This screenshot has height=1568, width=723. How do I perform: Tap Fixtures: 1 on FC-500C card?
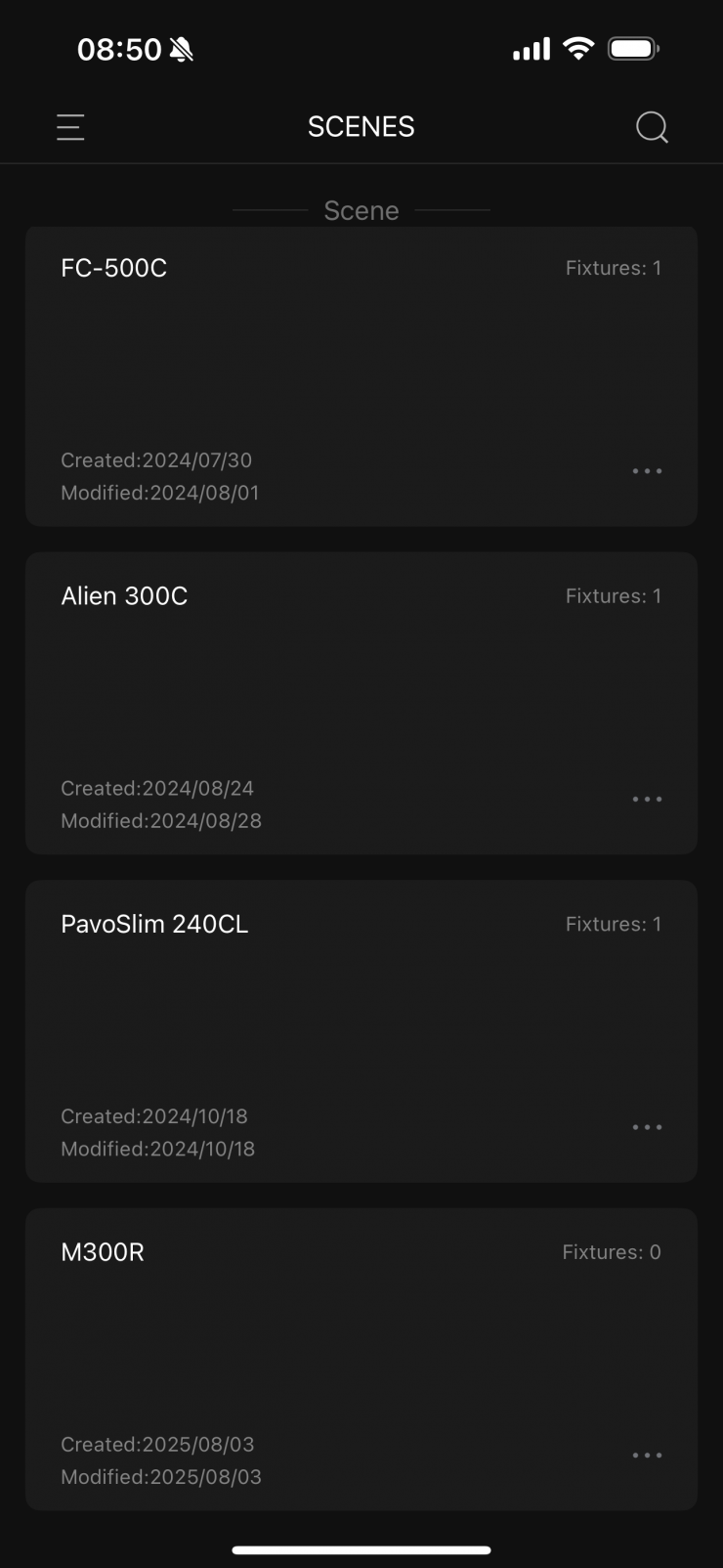click(x=613, y=268)
